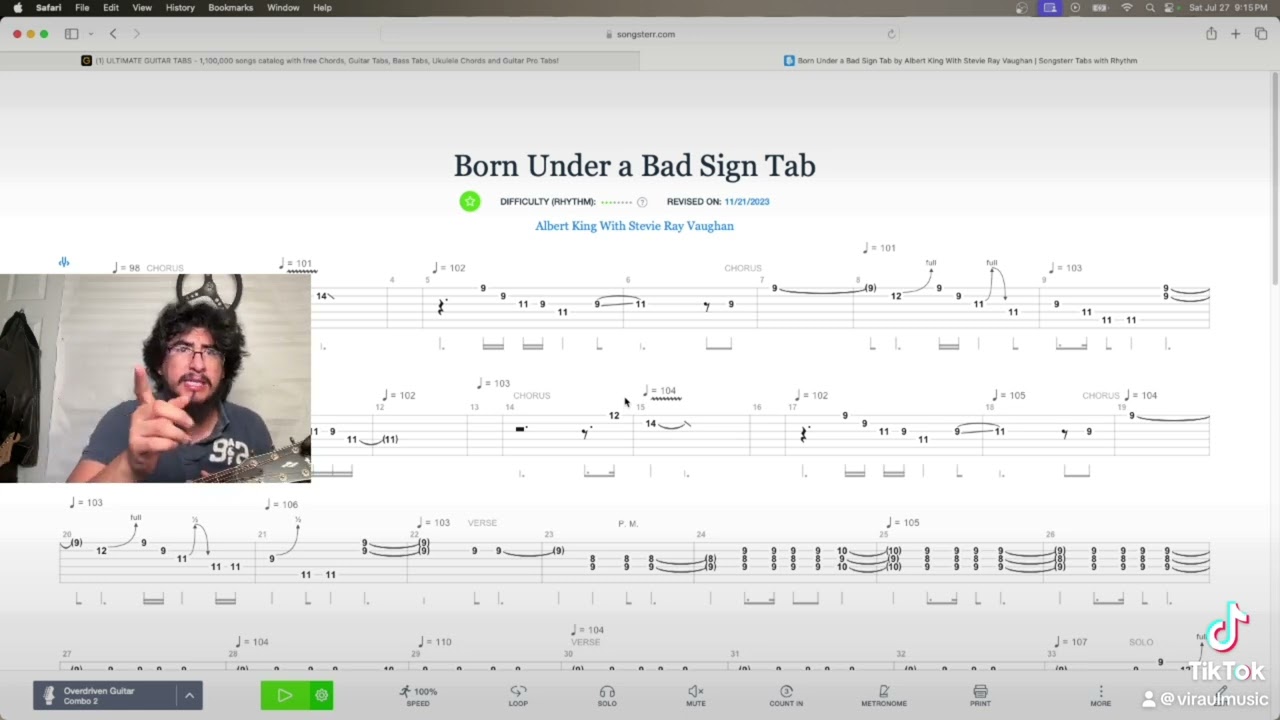This screenshot has height=720, width=1280.
Task: Open Albert King With Stevie Ray Vaughan artist link
Action: 634,226
